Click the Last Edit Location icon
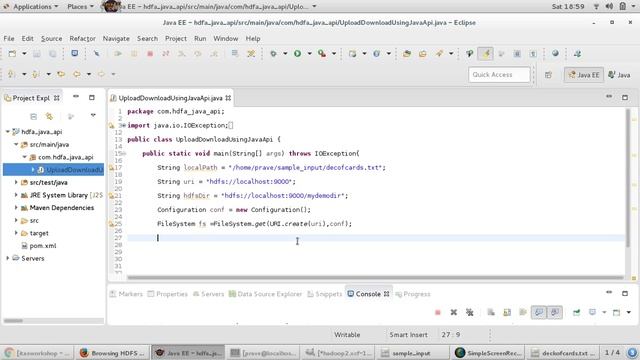This screenshot has height=360, width=640. [x=61, y=74]
